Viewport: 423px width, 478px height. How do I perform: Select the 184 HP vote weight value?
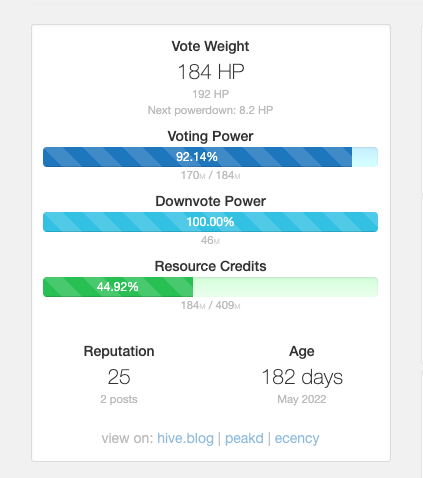(x=211, y=72)
